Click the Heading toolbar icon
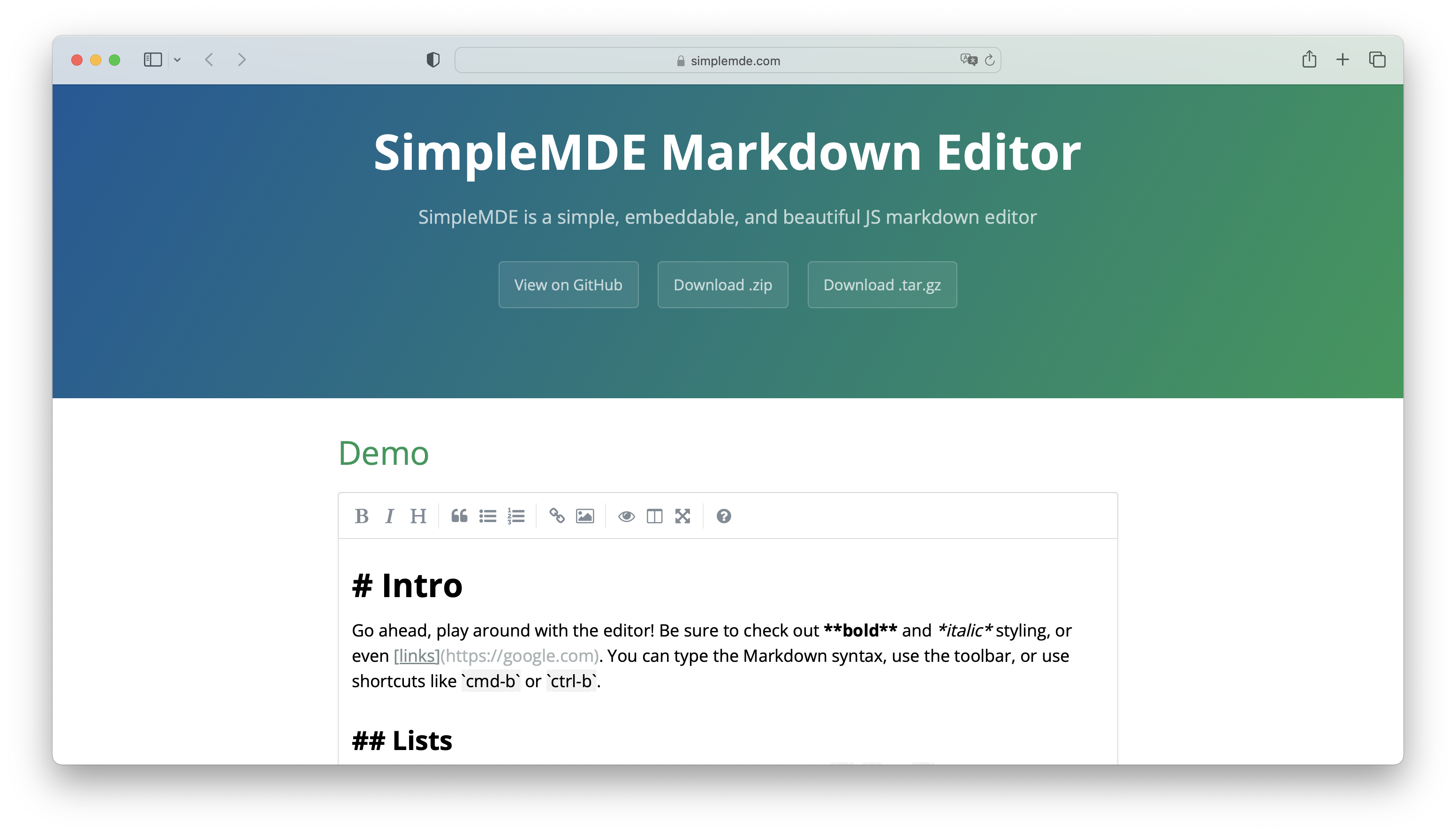This screenshot has width=1456, height=834. coord(418,516)
